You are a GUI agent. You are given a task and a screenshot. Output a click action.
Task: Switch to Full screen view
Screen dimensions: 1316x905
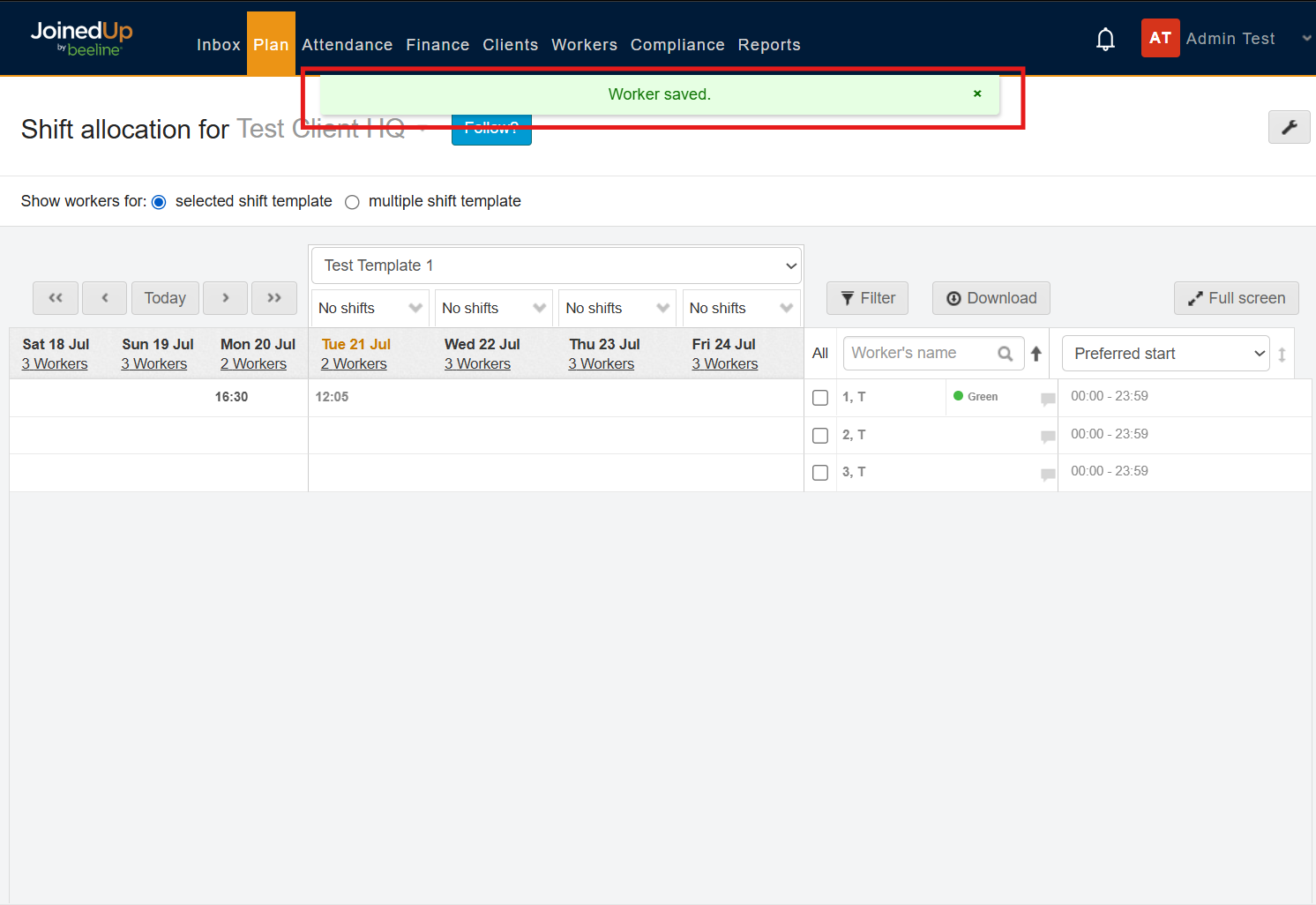coord(1237,298)
